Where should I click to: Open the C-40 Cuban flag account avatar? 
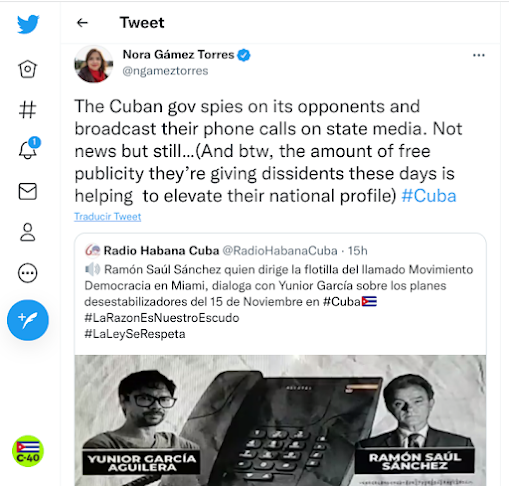[x=28, y=451]
